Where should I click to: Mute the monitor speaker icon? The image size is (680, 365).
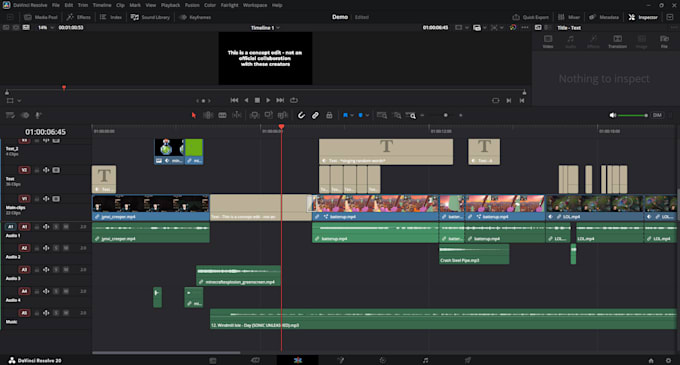(612, 115)
